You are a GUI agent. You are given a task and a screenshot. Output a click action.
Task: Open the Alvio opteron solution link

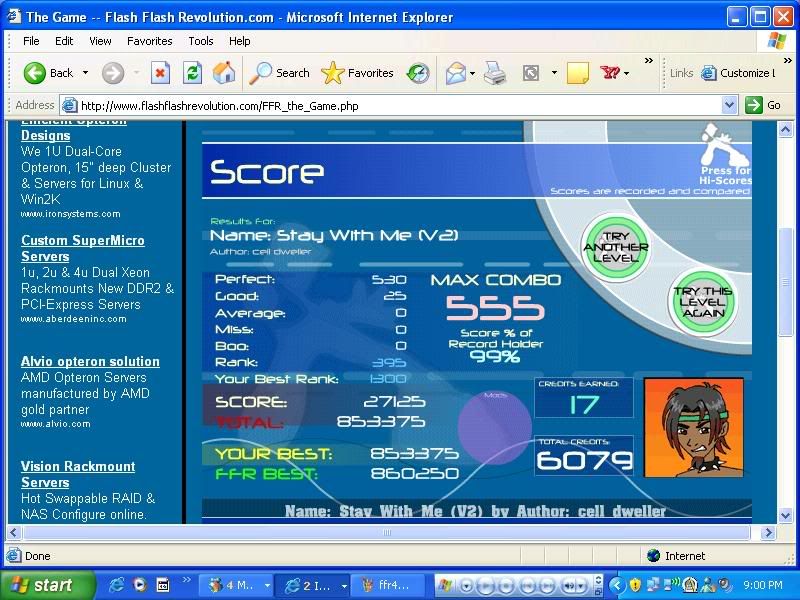(90, 361)
